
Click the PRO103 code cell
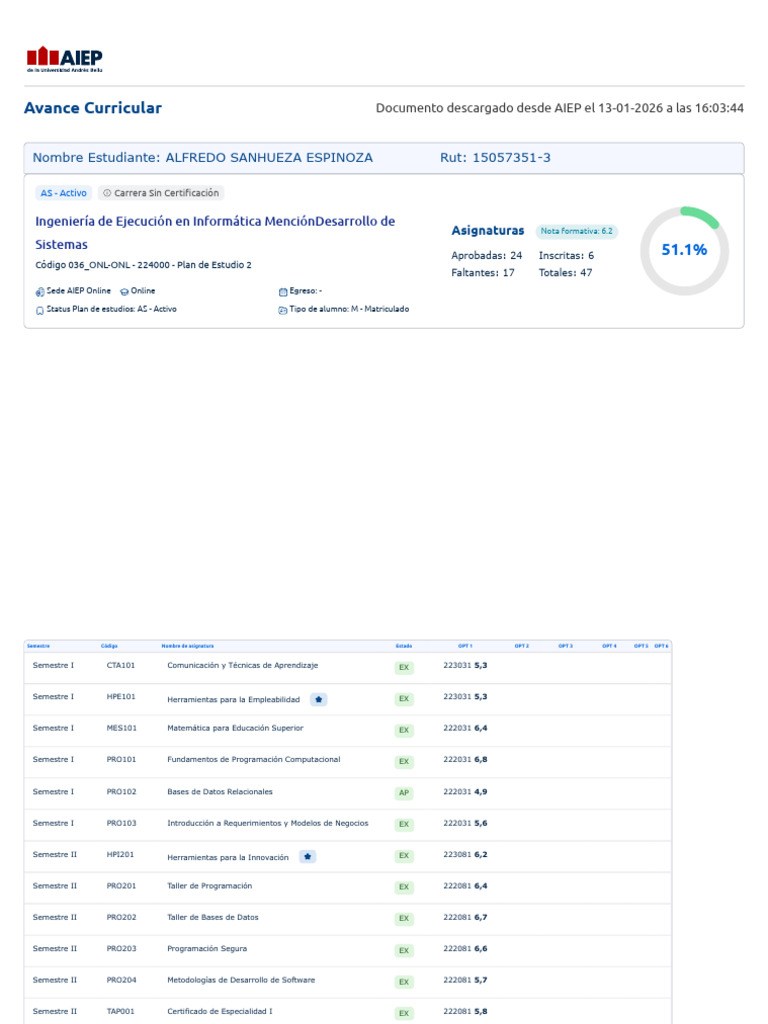pos(121,823)
